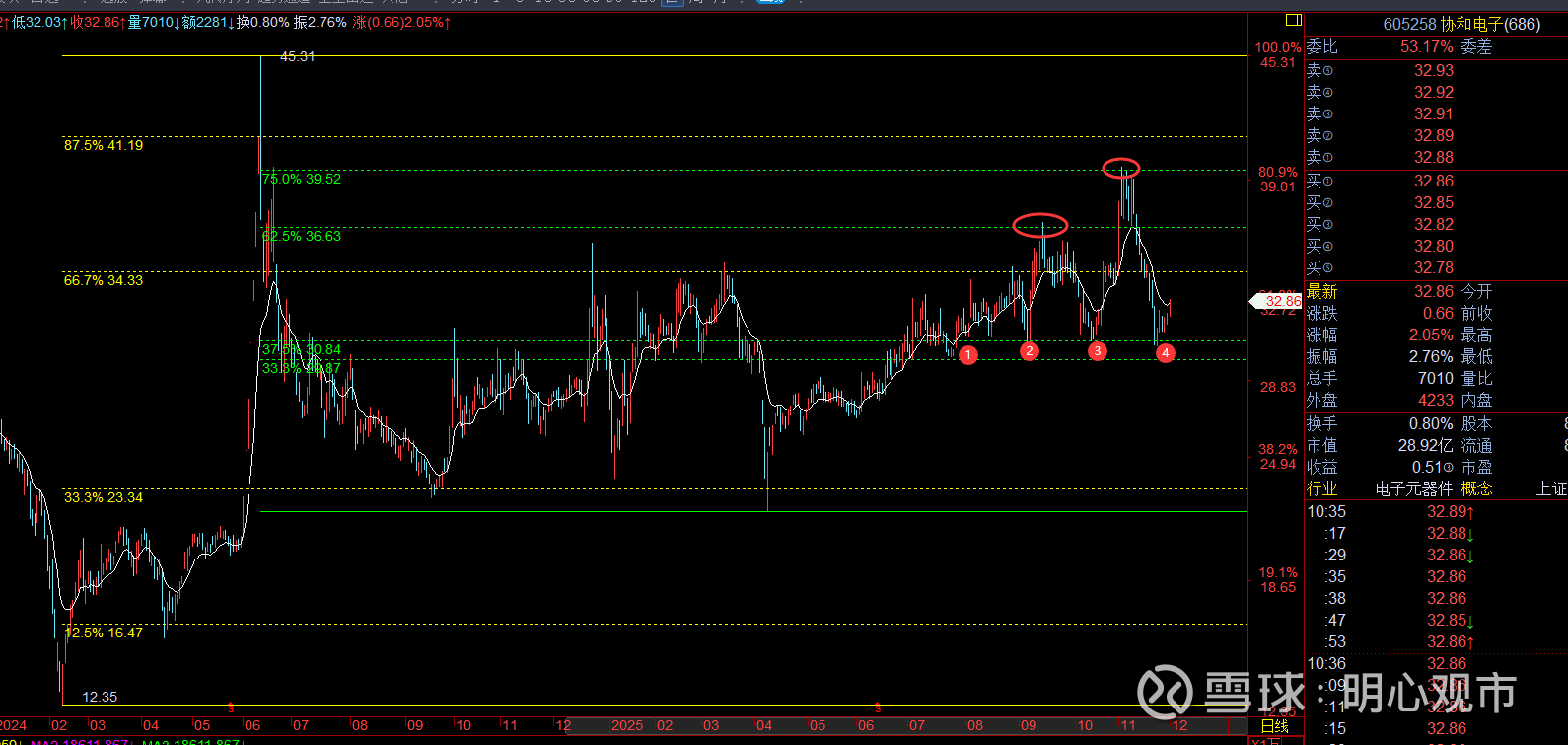Select the 委比 53.17% value
Viewport: 1568px width, 745px height.
pos(1426,47)
